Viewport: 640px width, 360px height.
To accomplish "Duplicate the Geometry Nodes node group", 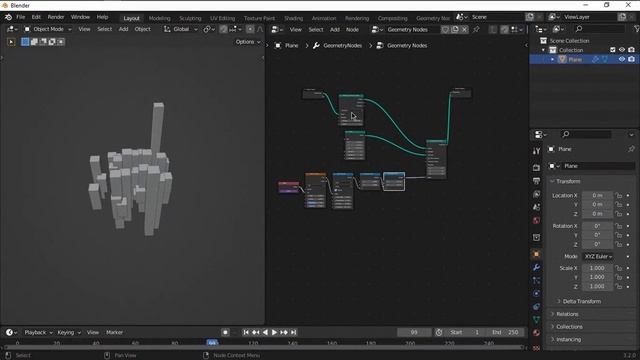I will 455,29.
